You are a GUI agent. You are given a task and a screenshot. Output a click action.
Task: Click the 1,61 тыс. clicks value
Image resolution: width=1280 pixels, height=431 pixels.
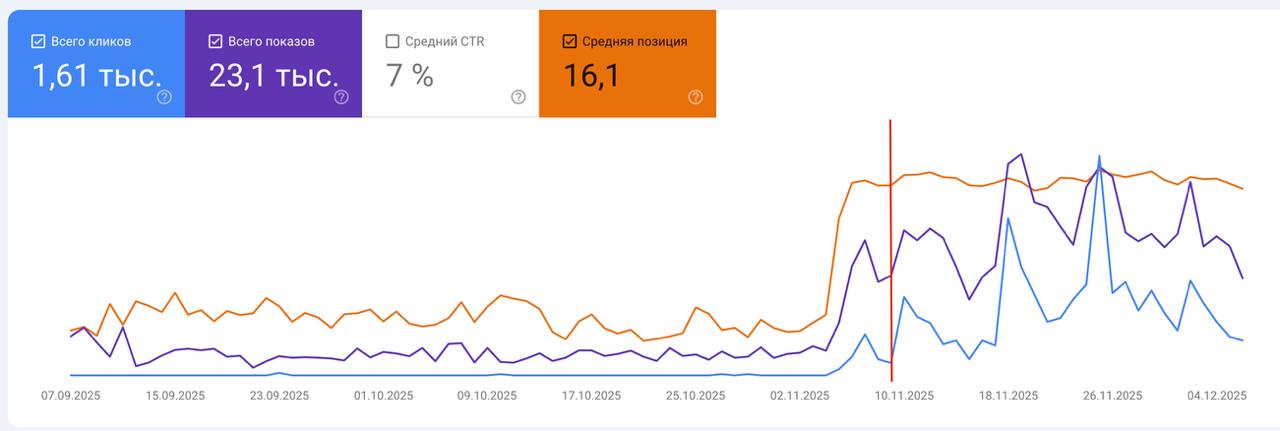tap(96, 75)
